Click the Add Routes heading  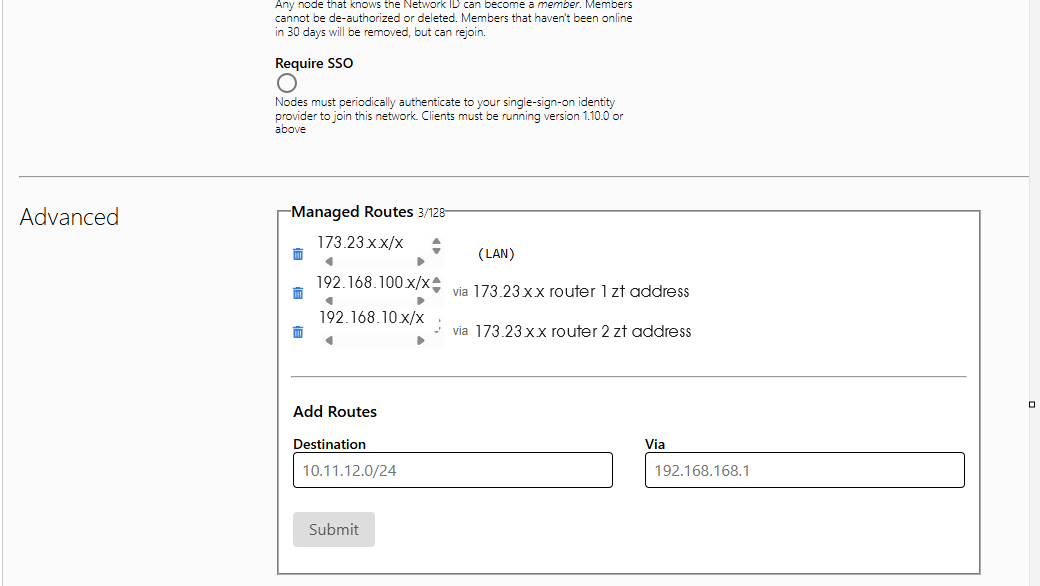click(335, 411)
